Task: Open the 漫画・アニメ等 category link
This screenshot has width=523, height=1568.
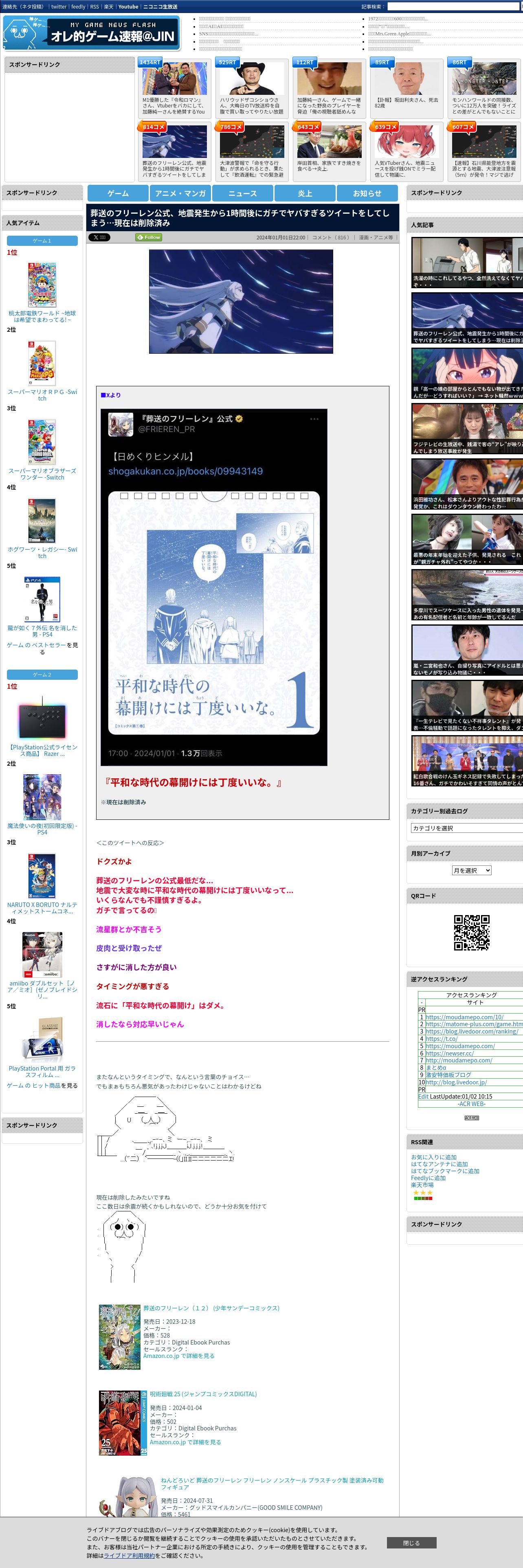Action: coord(376,237)
